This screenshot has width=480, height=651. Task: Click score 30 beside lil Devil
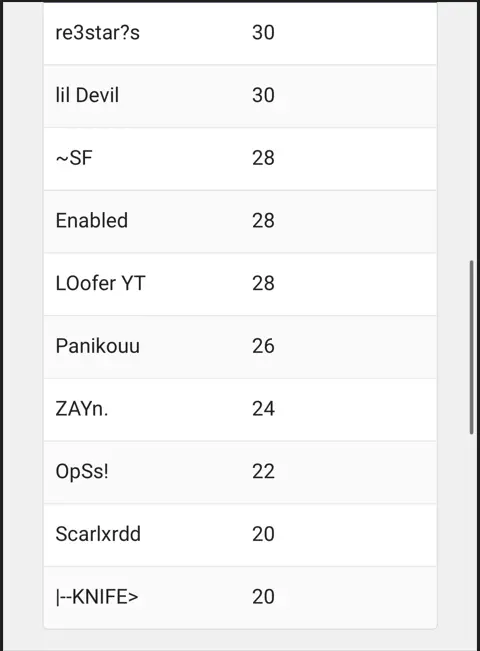tap(263, 95)
